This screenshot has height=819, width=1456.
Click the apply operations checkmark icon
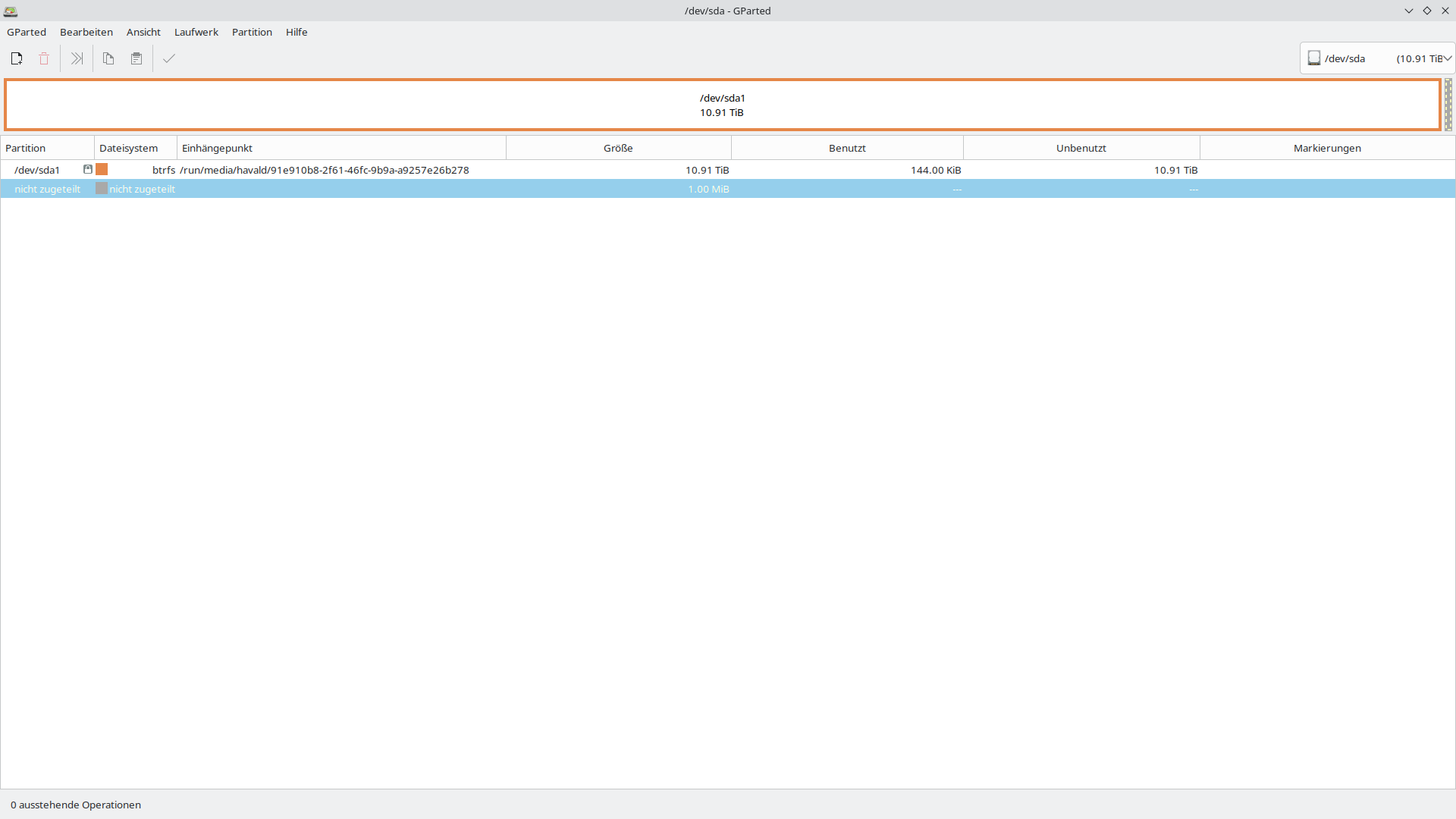pos(169,58)
